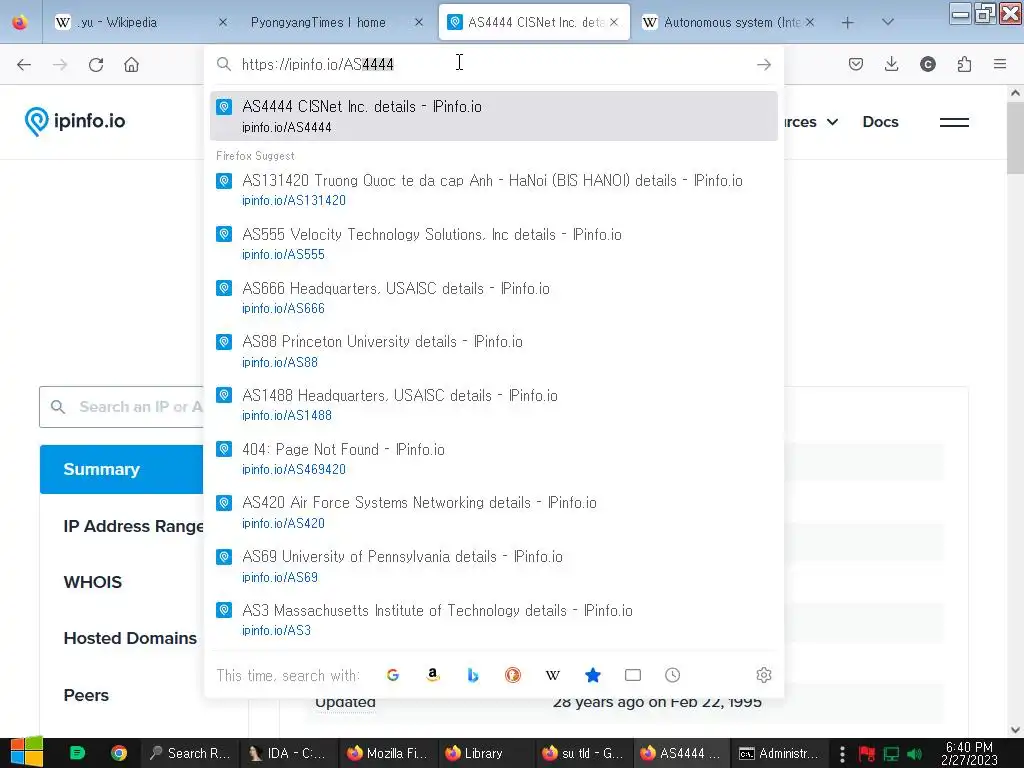Viewport: 1024px width, 768px height.
Task: Open Administrator console from taskbar
Action: tap(780, 753)
